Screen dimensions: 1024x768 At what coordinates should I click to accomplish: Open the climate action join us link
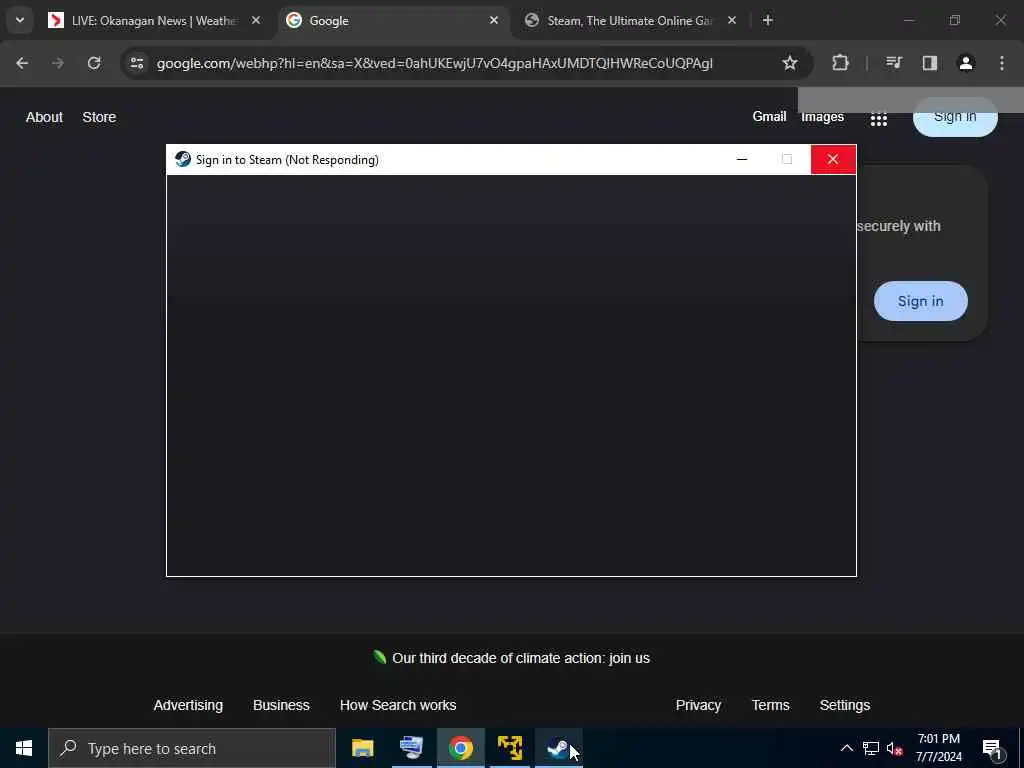pyautogui.click(x=521, y=658)
